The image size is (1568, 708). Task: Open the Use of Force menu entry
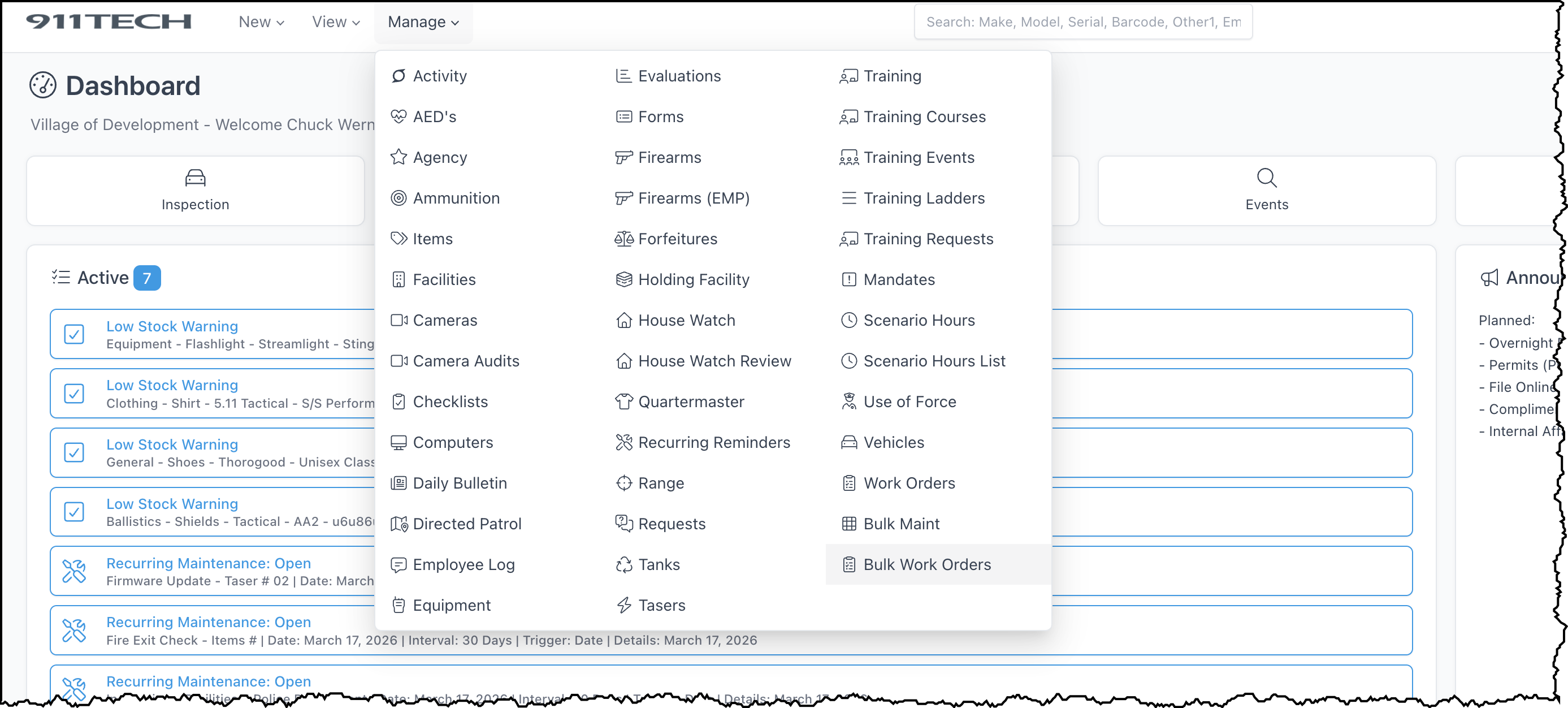(x=909, y=402)
